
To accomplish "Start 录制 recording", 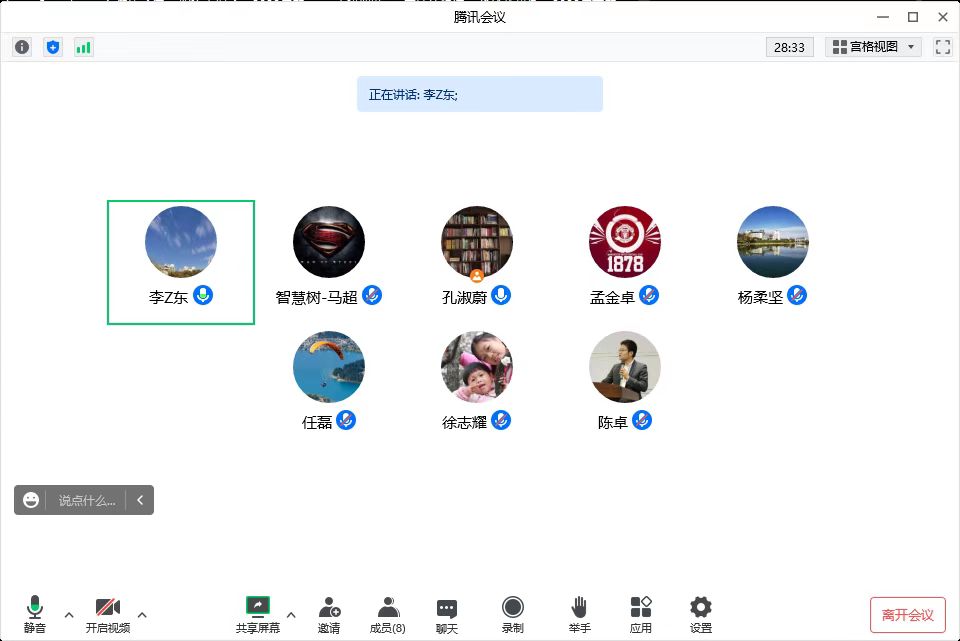I will pos(512,613).
